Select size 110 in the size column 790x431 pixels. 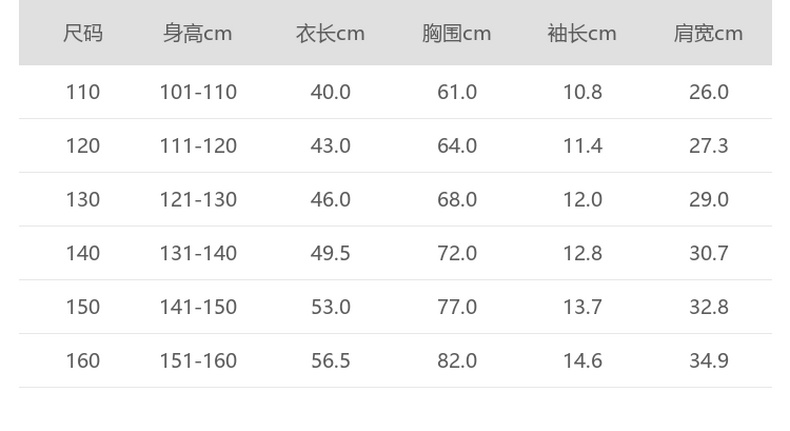83,92
